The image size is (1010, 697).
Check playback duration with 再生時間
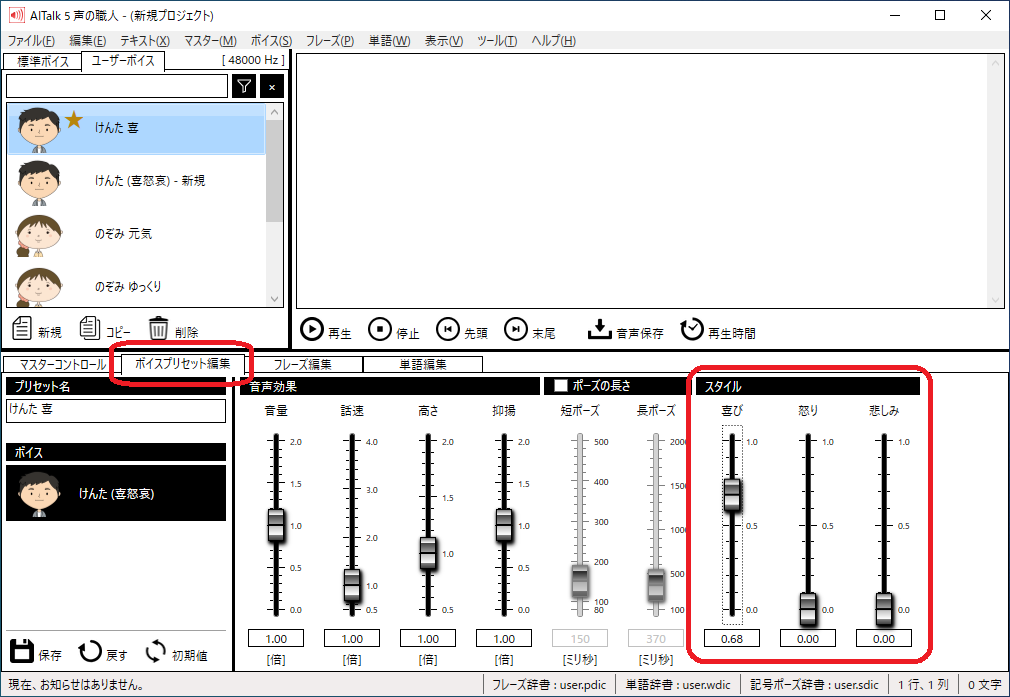(718, 330)
